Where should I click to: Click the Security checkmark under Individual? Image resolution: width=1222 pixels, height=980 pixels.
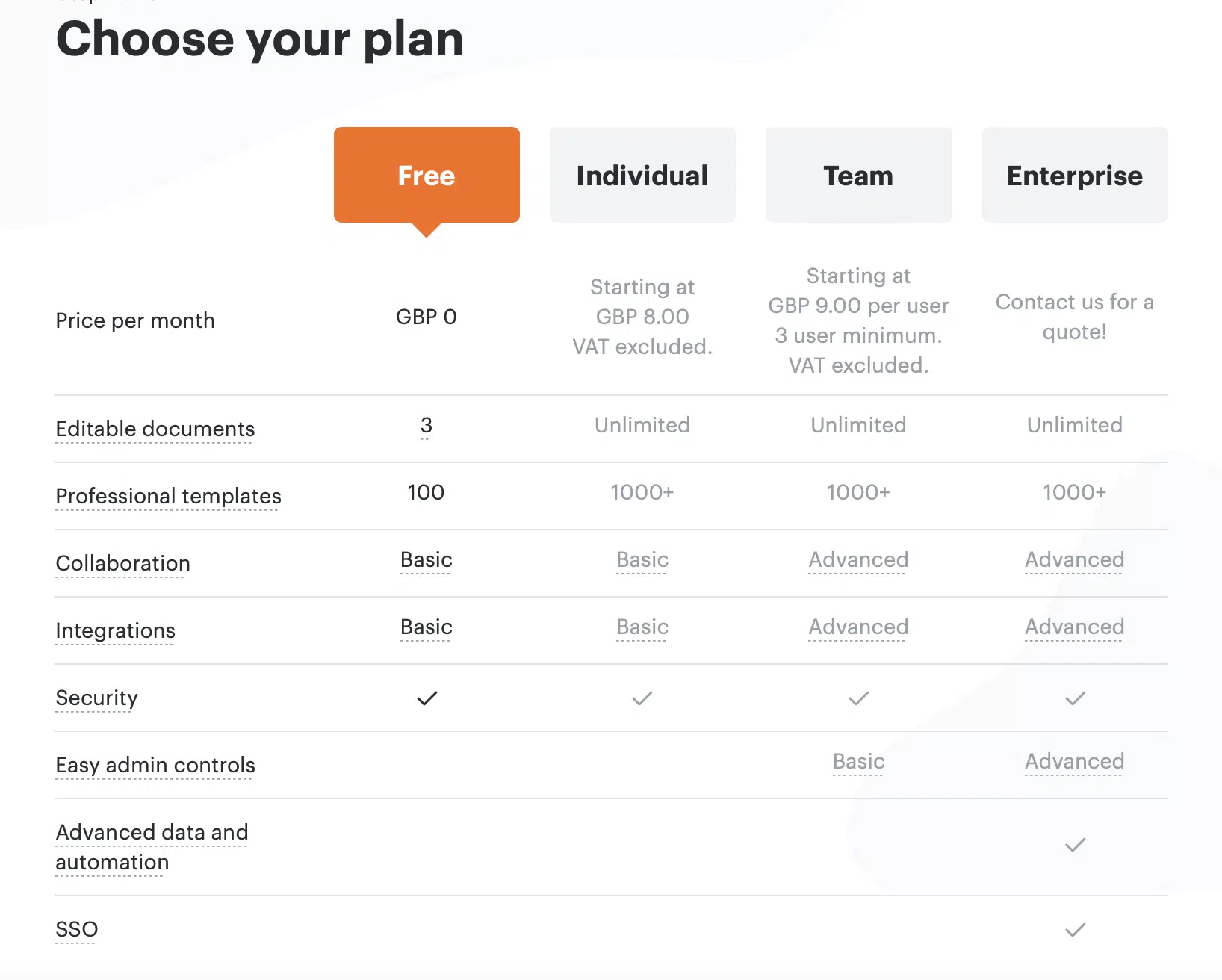[642, 698]
